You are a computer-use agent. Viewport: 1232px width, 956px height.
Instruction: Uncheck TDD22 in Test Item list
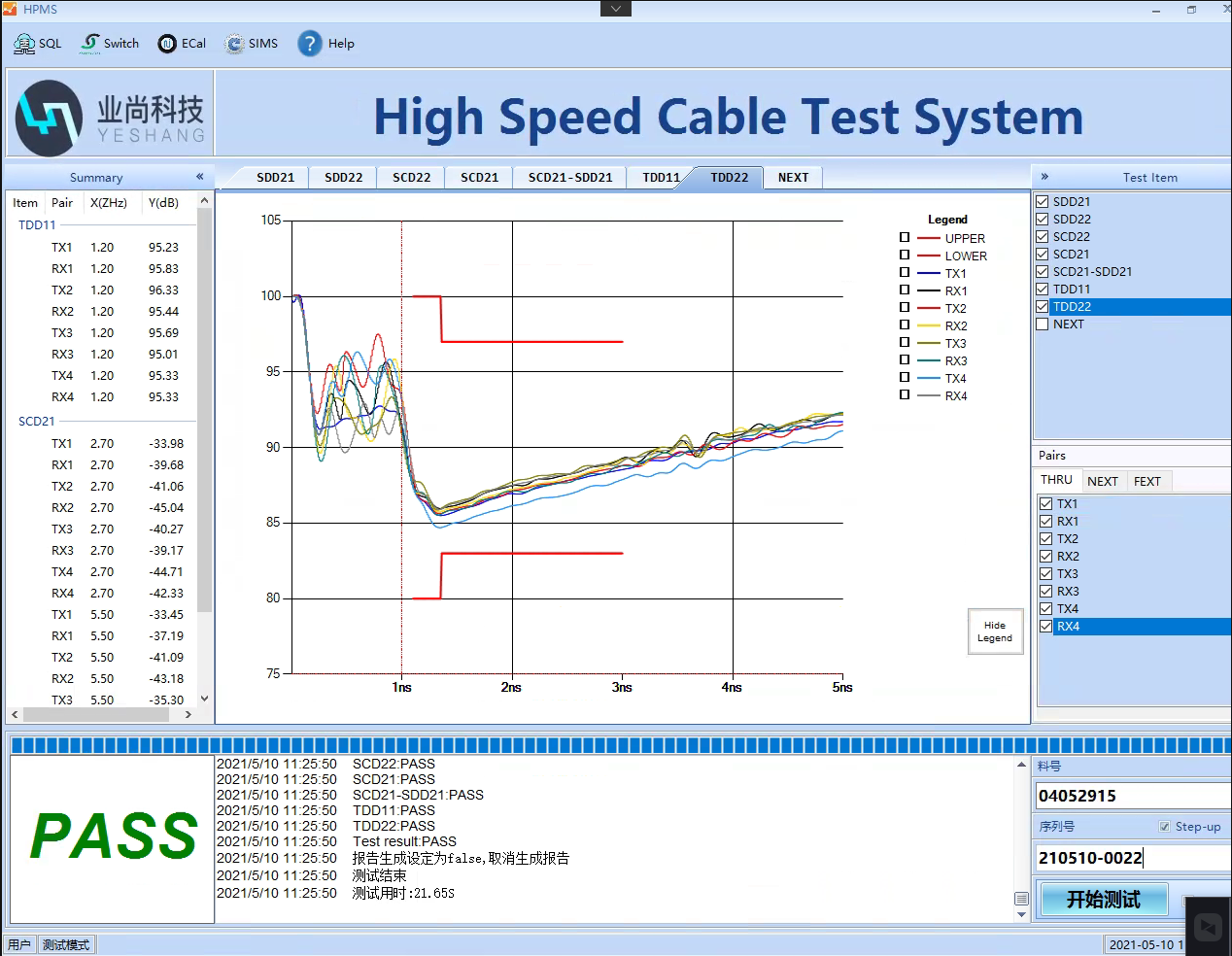(1043, 307)
